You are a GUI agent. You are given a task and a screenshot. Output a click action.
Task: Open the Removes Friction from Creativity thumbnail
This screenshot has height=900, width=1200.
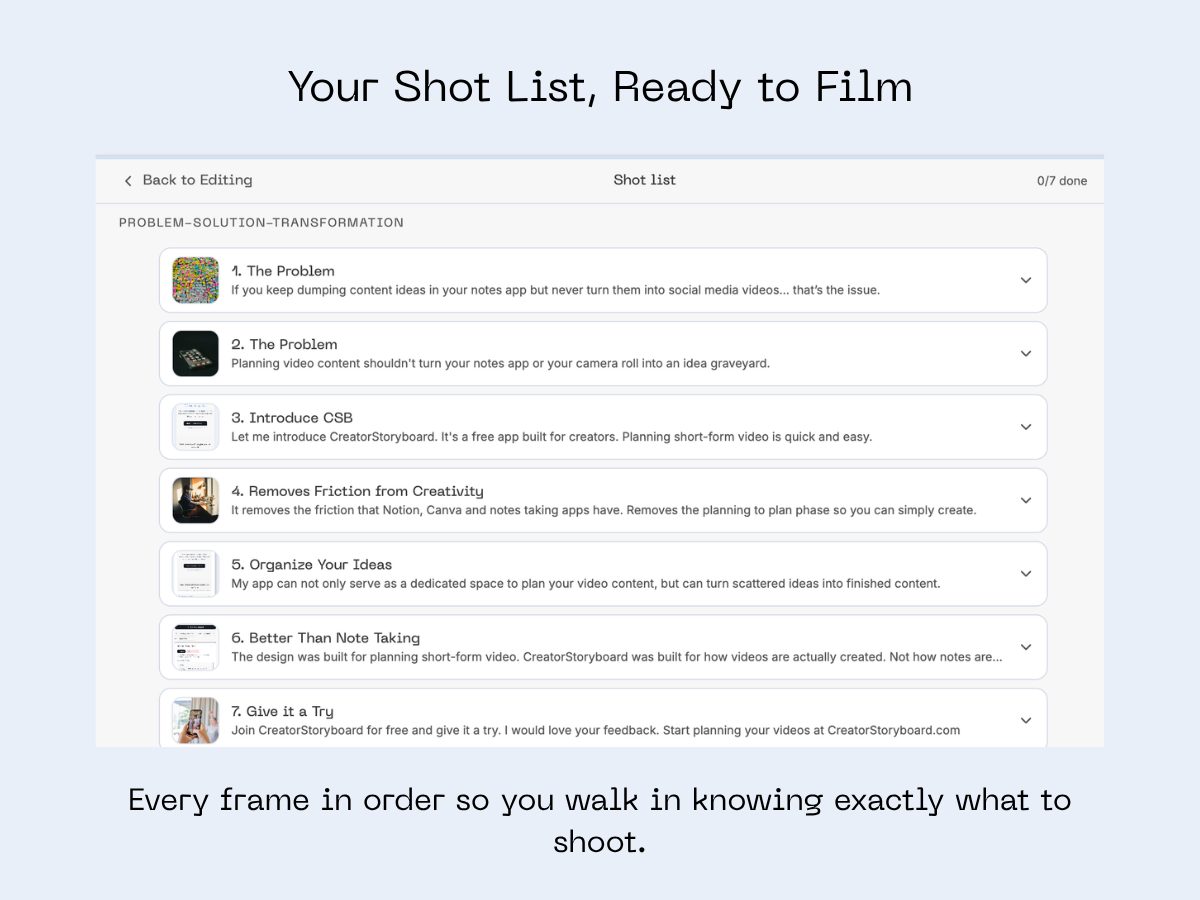point(195,500)
